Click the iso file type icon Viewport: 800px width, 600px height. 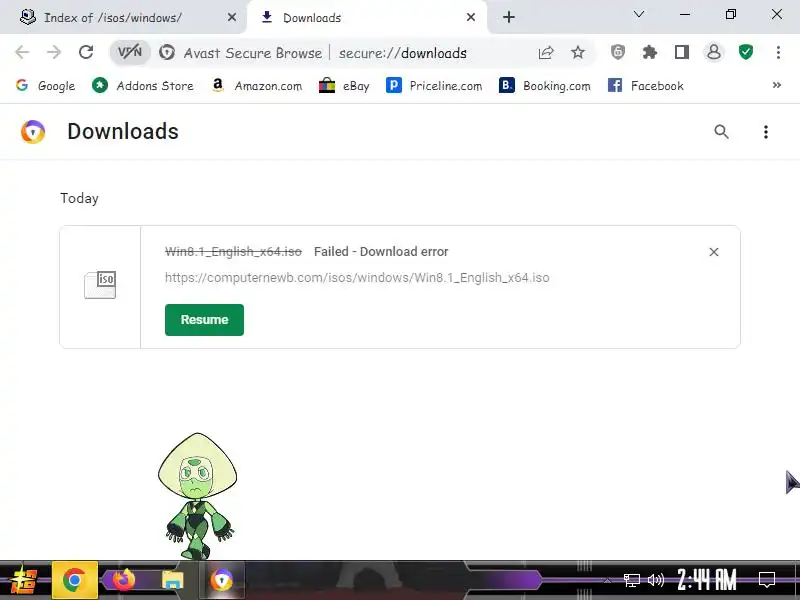click(x=100, y=285)
